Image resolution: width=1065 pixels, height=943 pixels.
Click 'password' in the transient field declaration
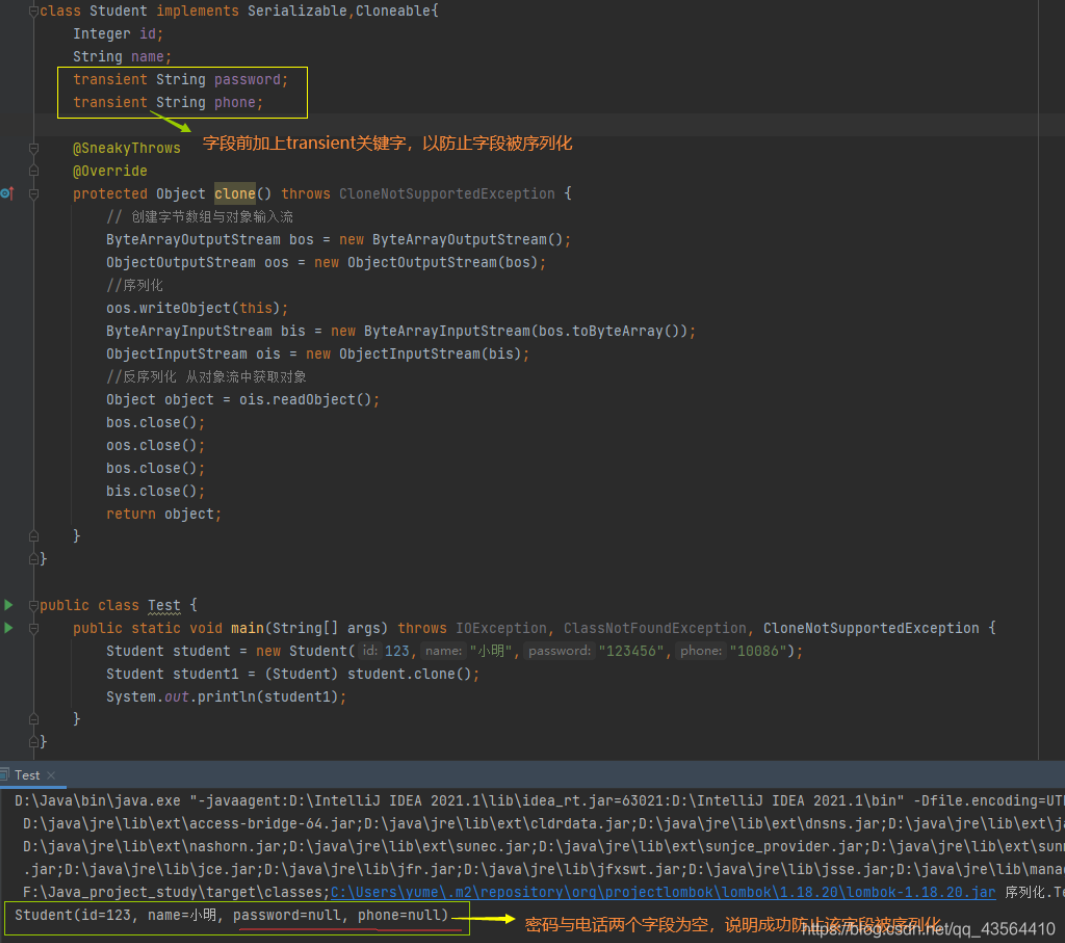[247, 79]
